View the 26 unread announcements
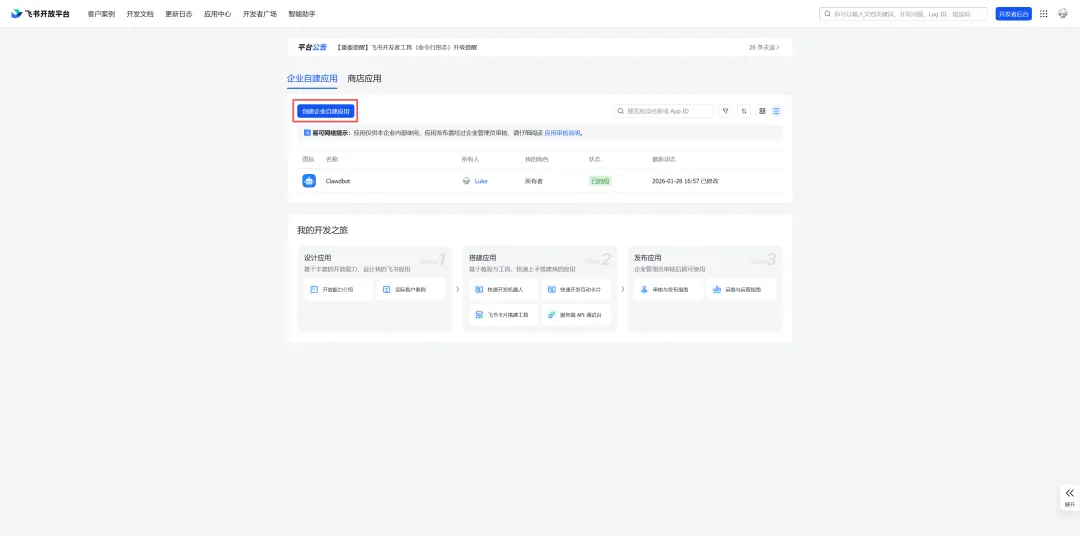The image size is (1080, 536). (764, 48)
